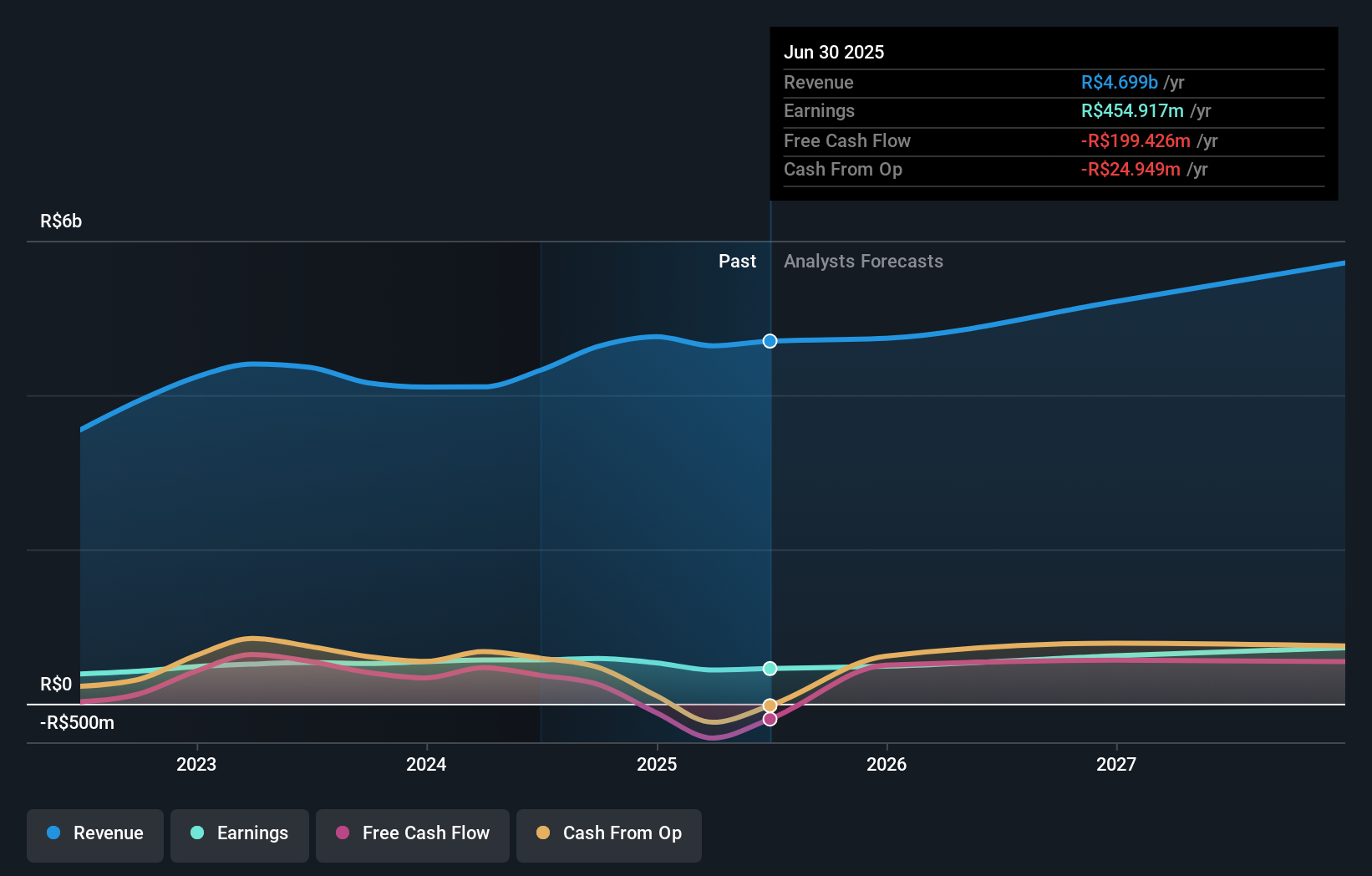Click the pink Free Cash Flow legend dot
1372x876 pixels.
pos(343,833)
